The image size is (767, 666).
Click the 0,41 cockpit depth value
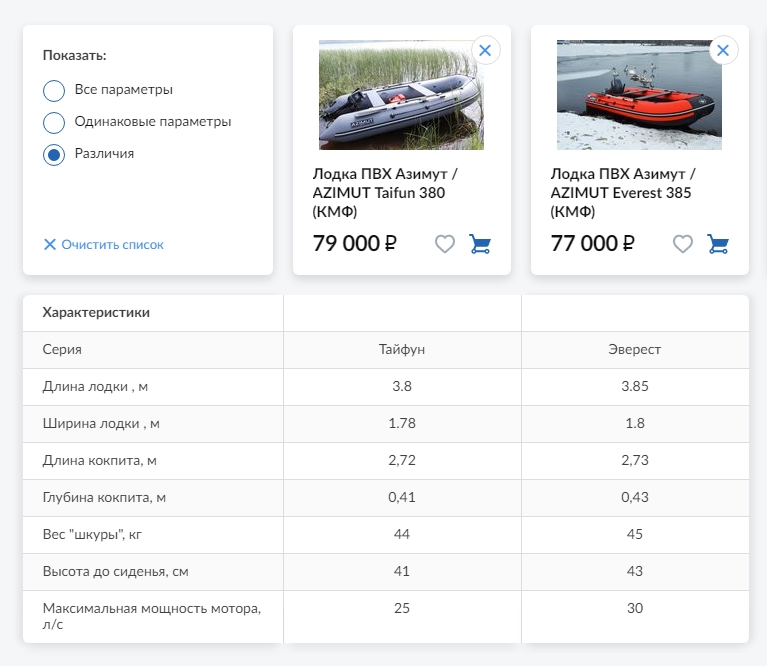[x=402, y=497]
